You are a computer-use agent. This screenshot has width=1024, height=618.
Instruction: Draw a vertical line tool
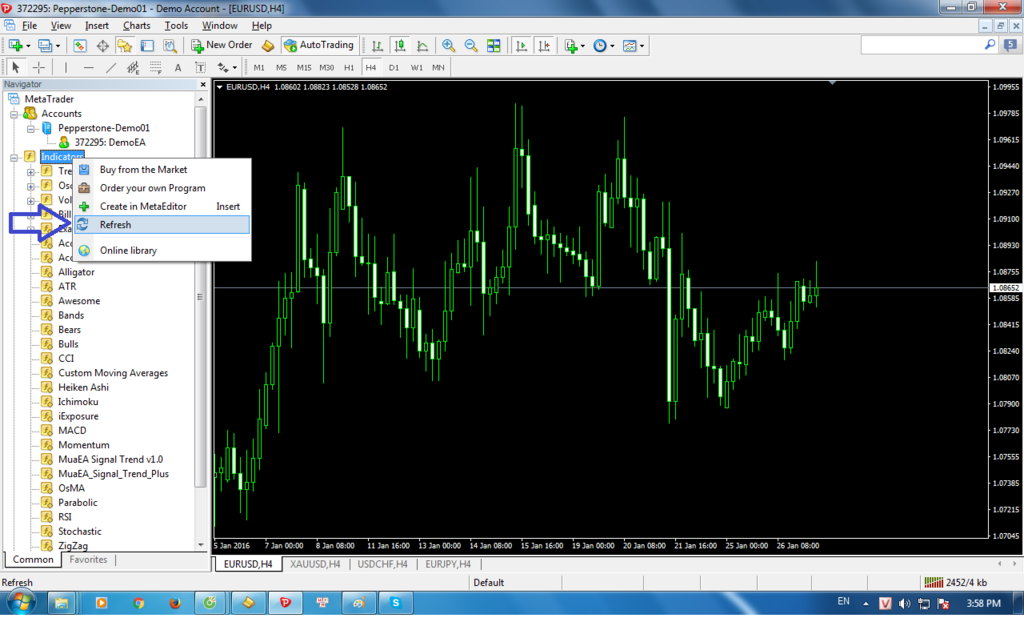65,67
